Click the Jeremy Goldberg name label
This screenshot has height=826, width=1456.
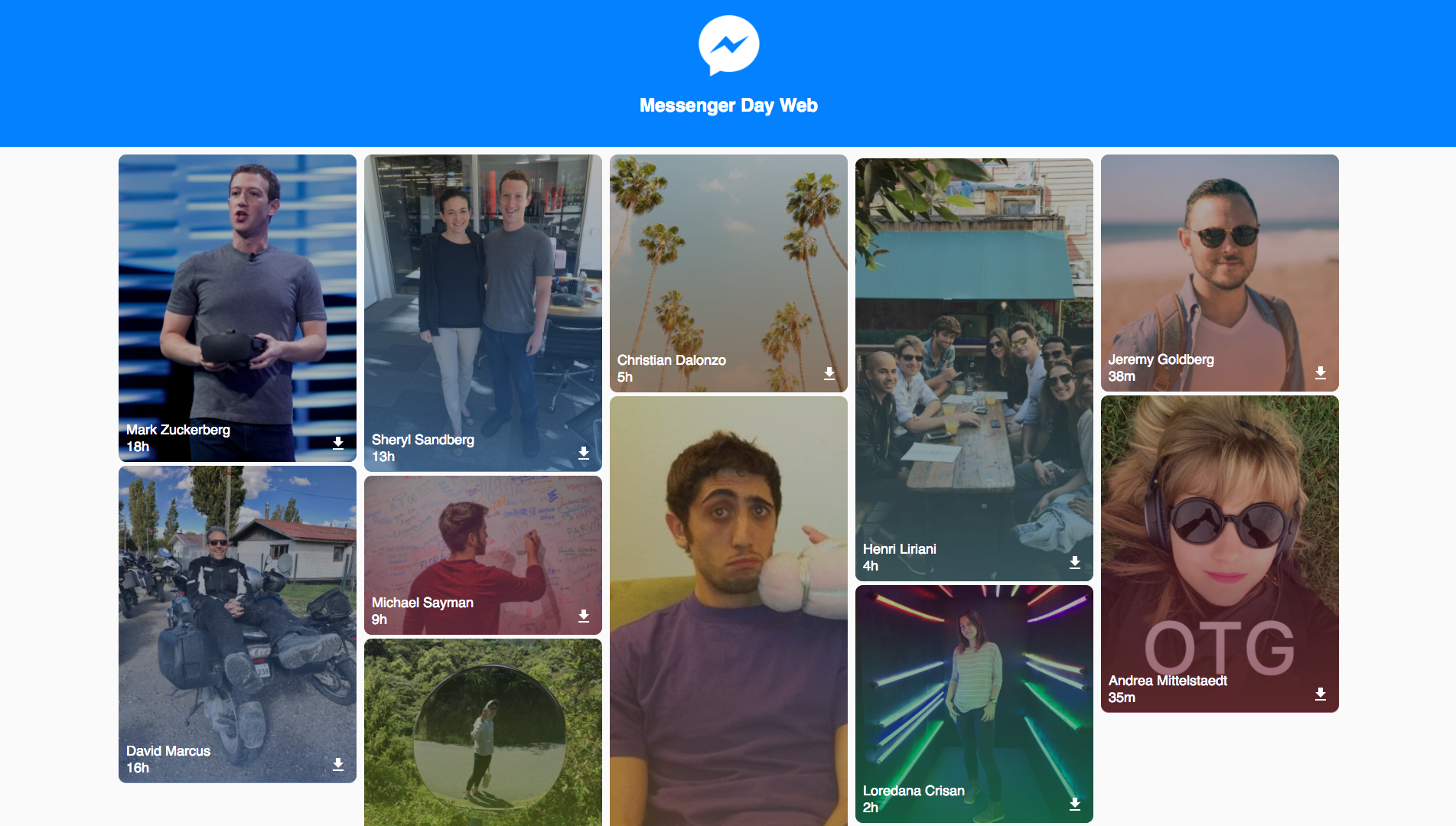tap(1161, 359)
